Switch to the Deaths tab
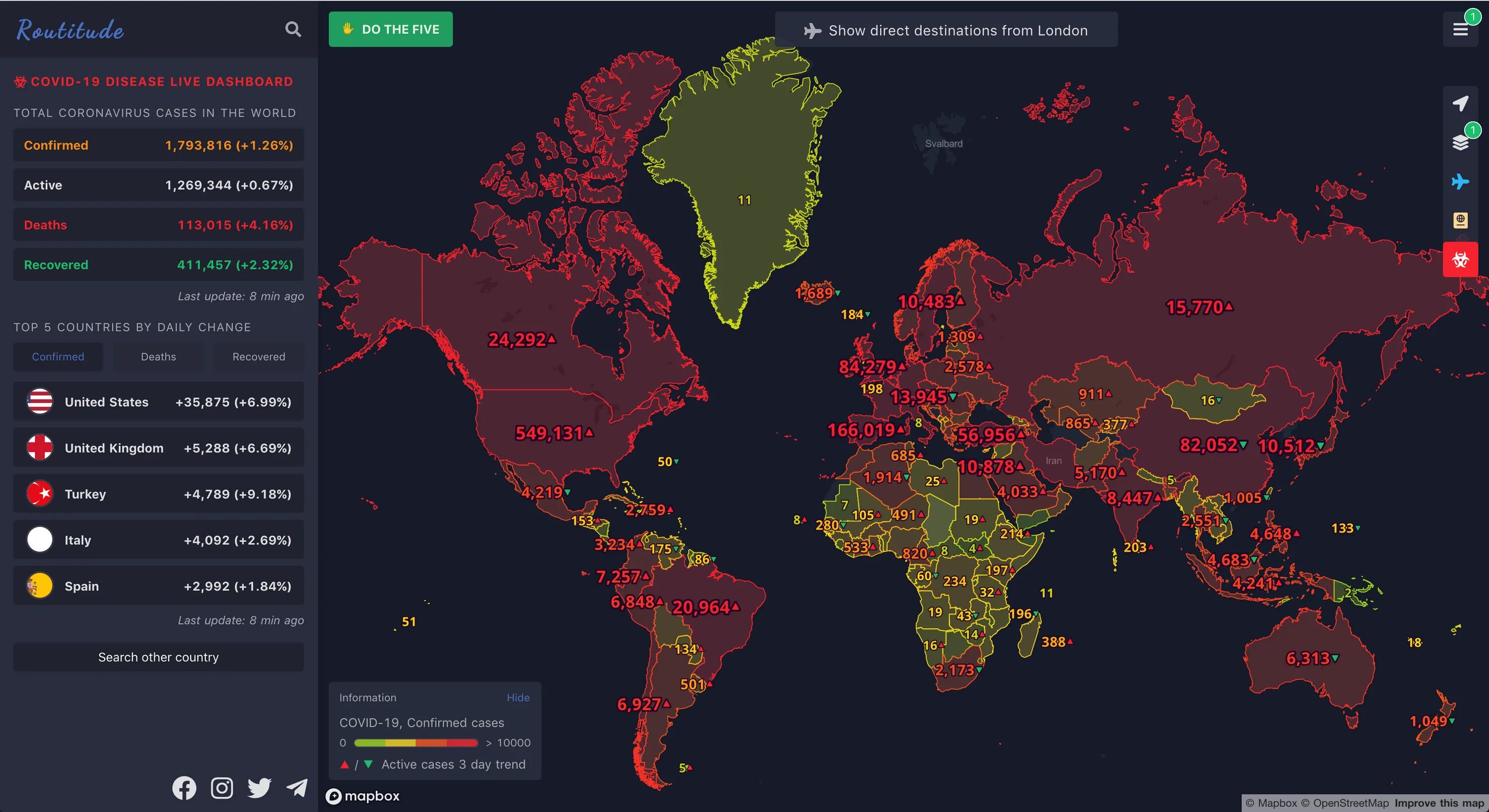 pos(158,357)
